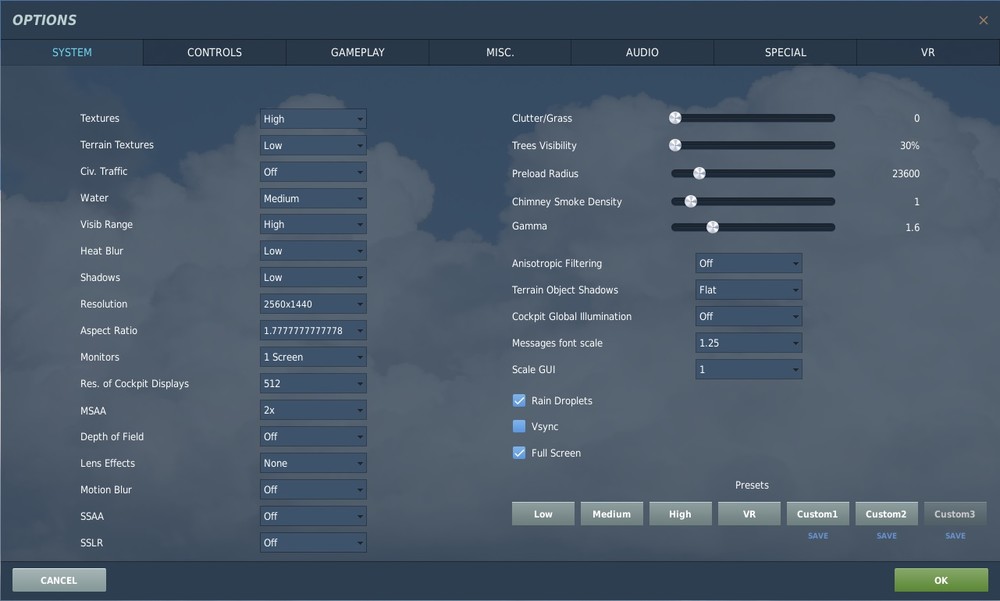Open the Scale GUI dropdown

coord(748,368)
